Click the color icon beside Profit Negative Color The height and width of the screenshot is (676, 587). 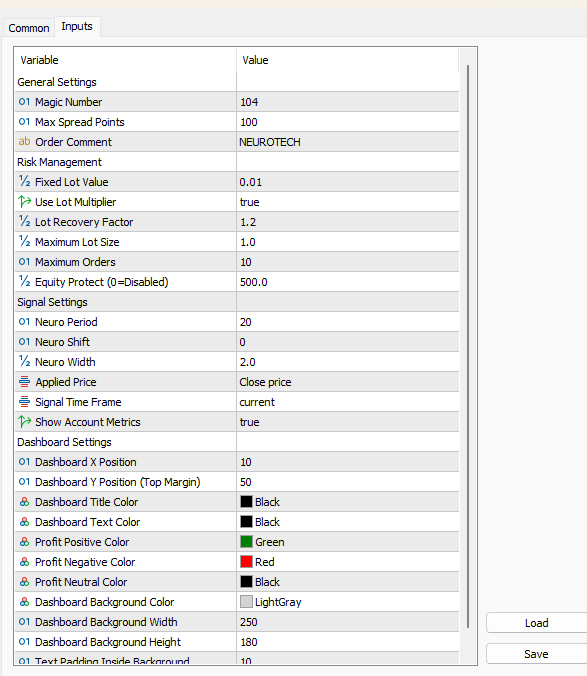tap(25, 562)
